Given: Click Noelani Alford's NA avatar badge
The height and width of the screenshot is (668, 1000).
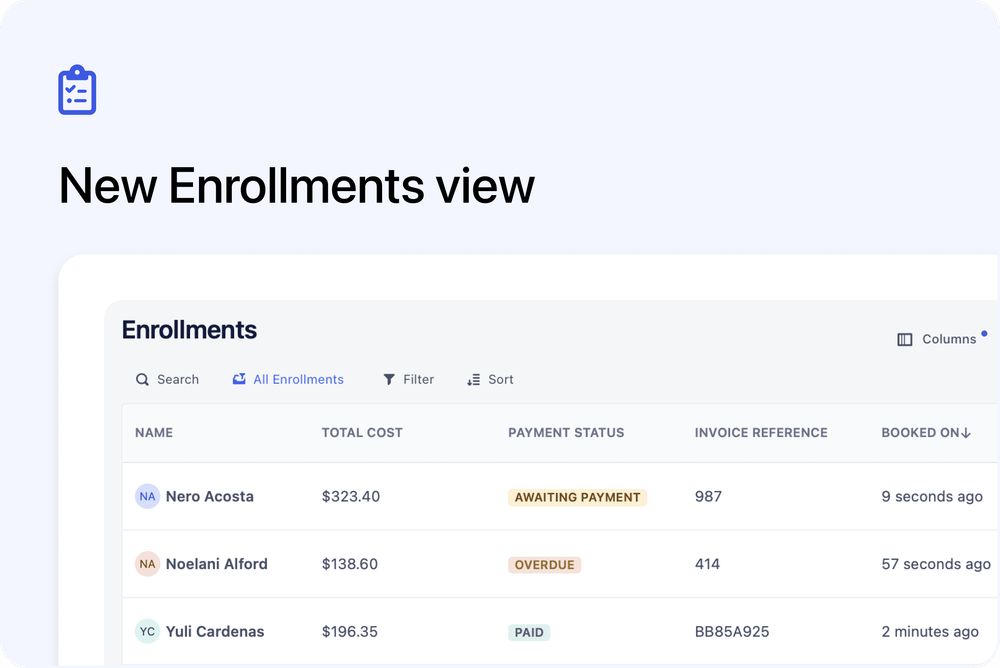Looking at the screenshot, I should pos(147,563).
